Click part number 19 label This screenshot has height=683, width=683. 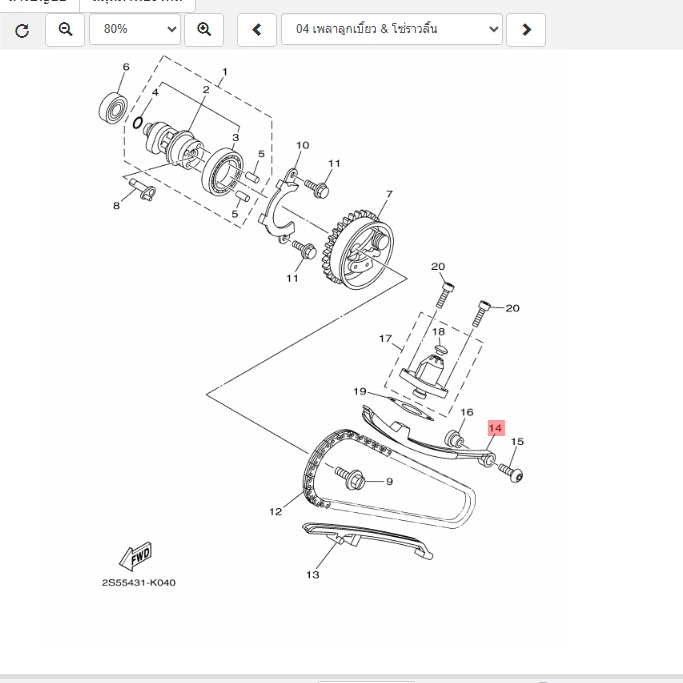click(360, 392)
